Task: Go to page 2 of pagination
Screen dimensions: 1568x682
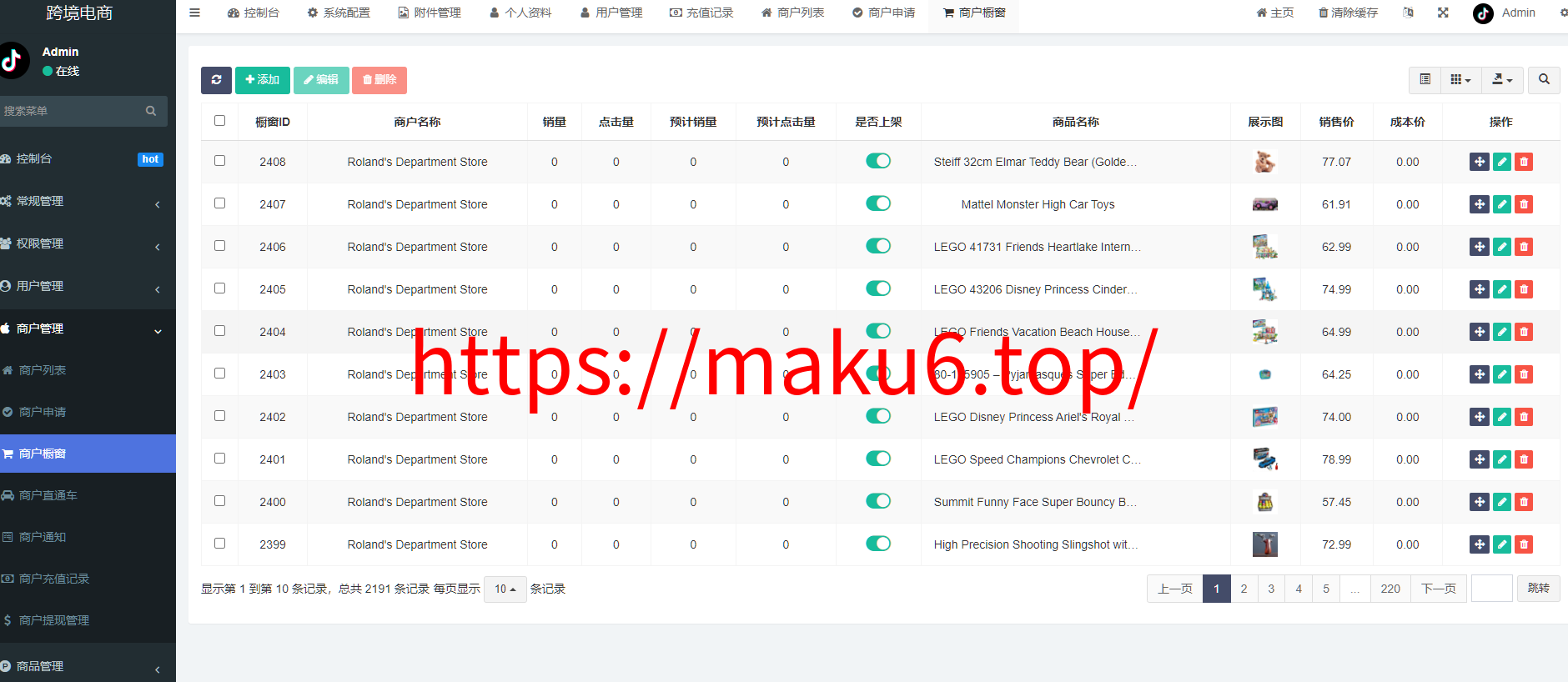Action: 1244,589
